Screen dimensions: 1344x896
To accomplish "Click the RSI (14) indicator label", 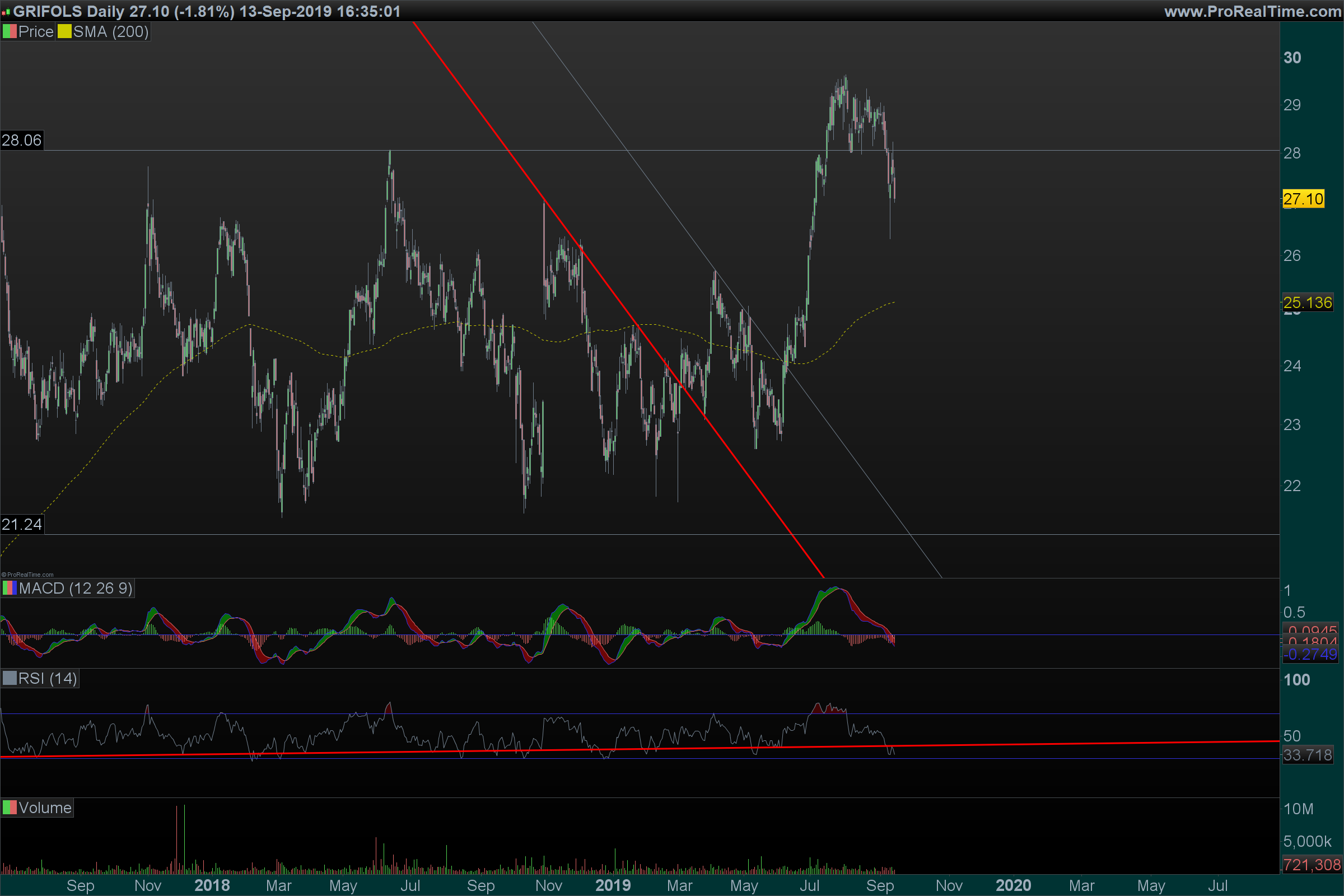I will 48,678.
